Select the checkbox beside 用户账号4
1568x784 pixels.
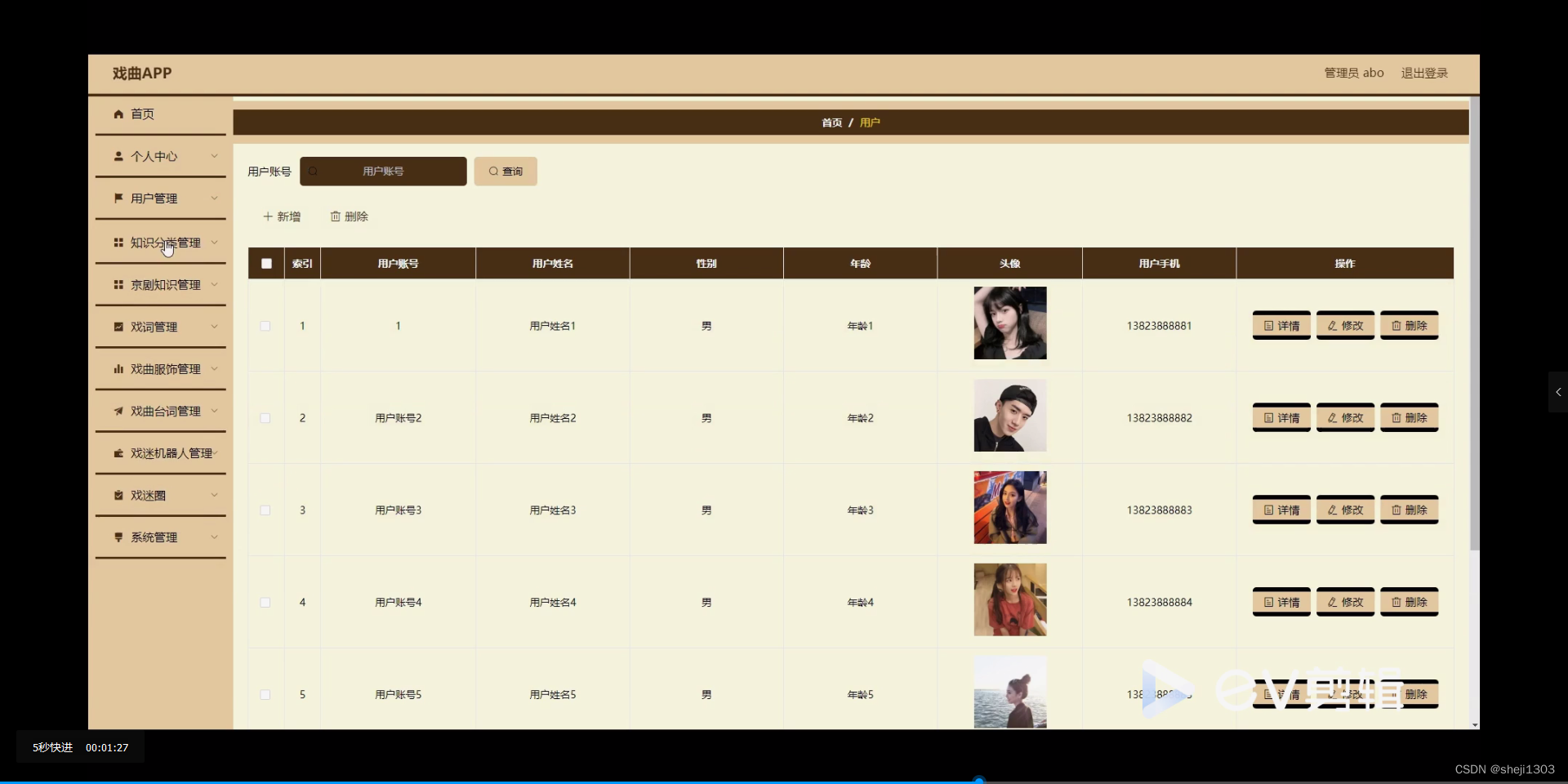click(265, 603)
